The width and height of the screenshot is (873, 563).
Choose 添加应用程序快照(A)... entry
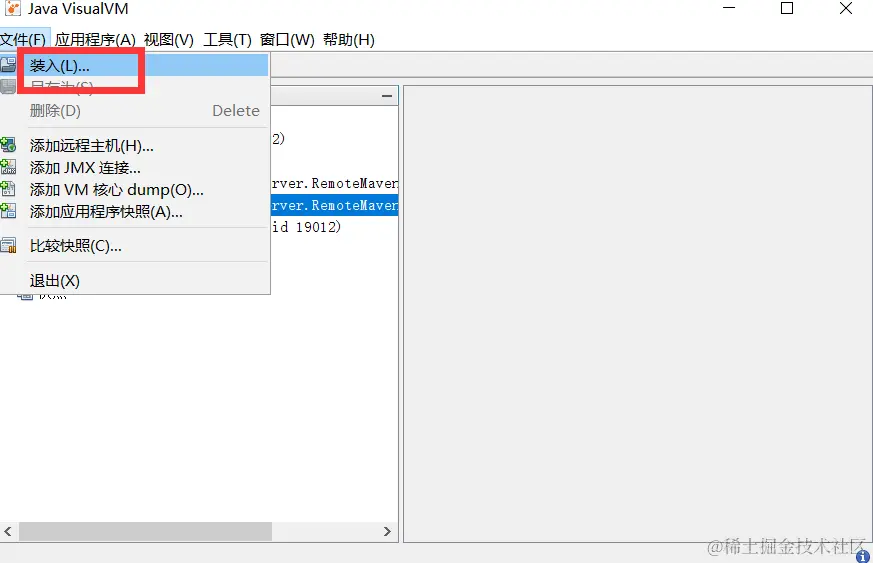(x=135, y=212)
